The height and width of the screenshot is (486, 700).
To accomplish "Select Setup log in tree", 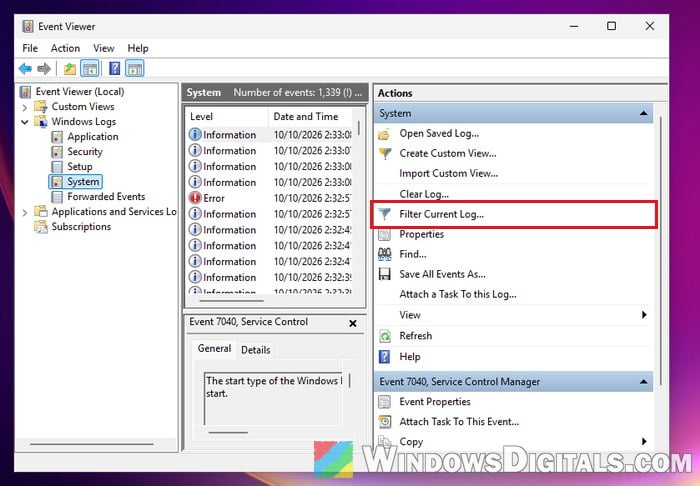I will pos(80,167).
